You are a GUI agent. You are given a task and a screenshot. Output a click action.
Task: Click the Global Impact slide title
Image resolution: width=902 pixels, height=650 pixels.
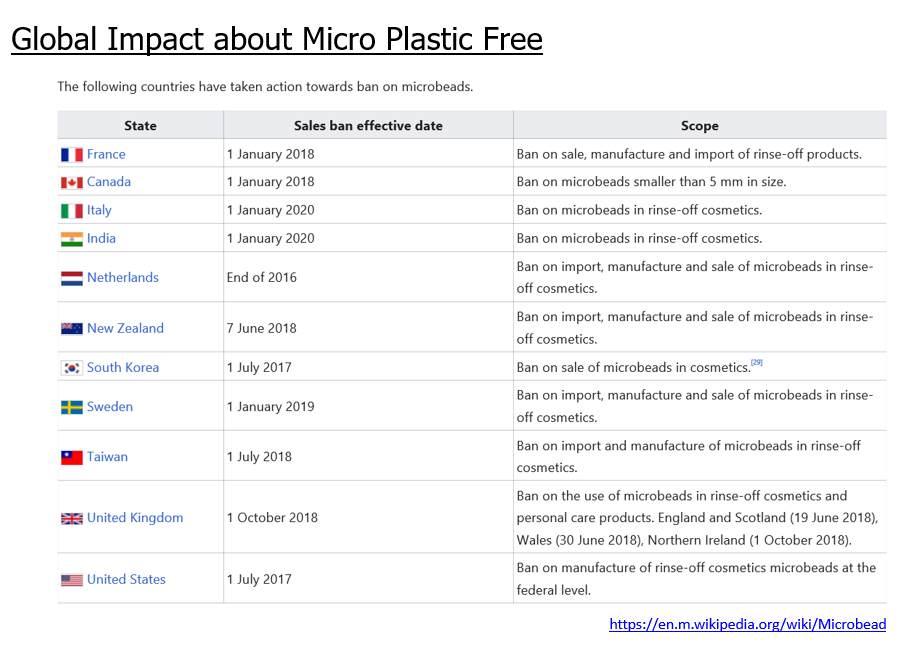(277, 40)
